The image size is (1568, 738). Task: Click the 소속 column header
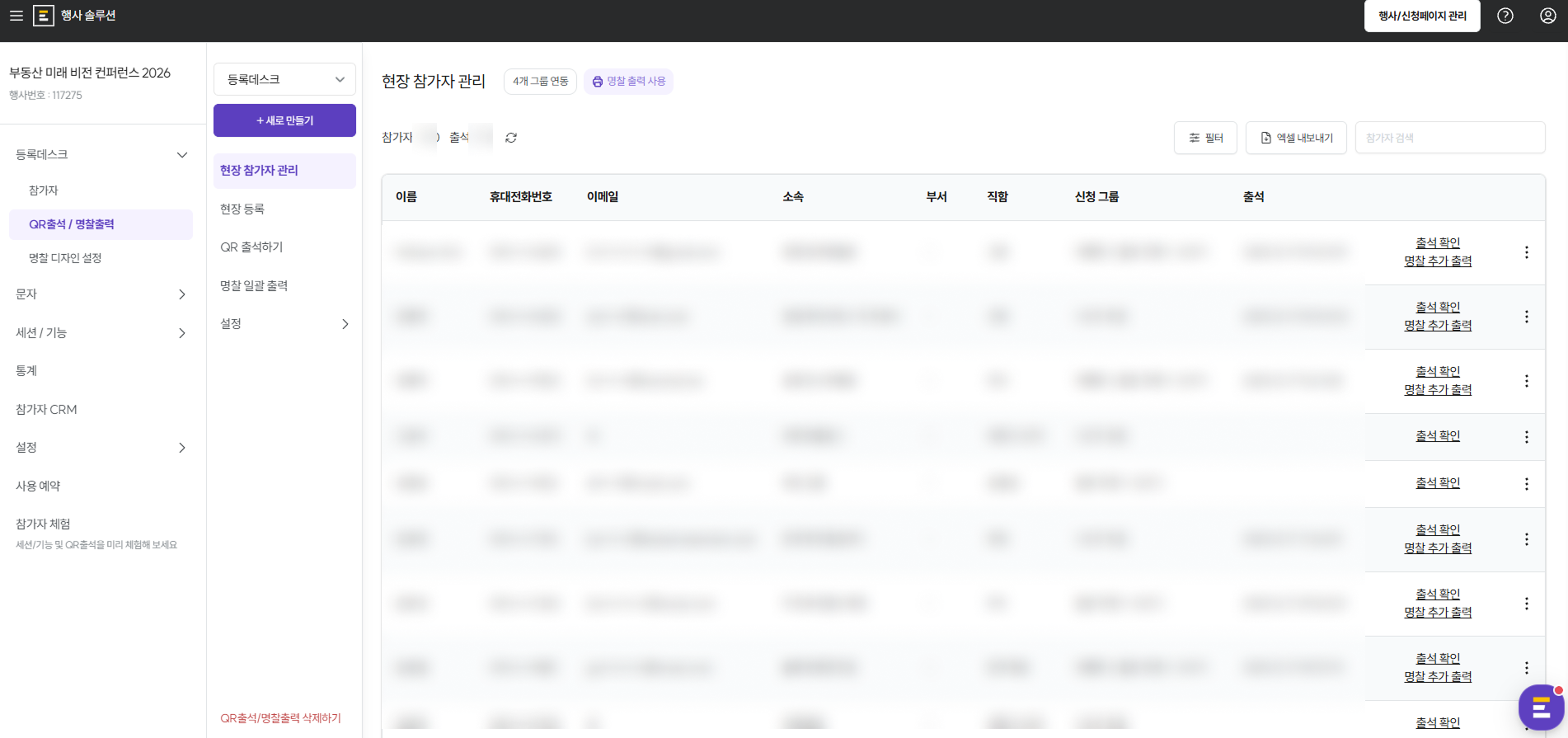click(793, 197)
